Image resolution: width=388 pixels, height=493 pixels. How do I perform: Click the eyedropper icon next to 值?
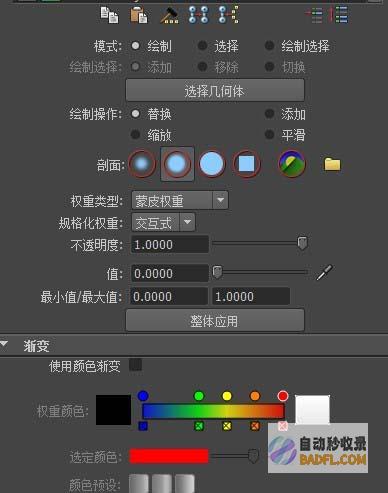[x=324, y=273]
